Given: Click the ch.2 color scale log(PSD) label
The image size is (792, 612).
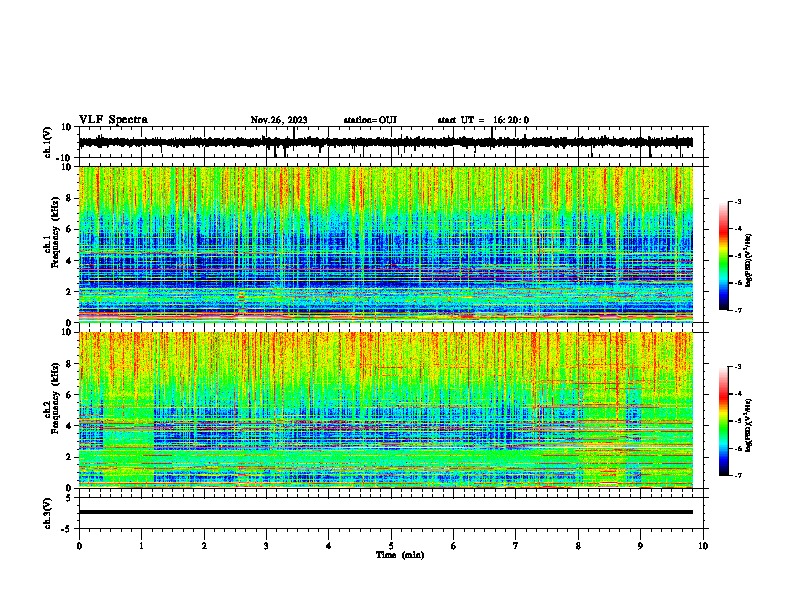Looking at the screenshot, I should (749, 425).
